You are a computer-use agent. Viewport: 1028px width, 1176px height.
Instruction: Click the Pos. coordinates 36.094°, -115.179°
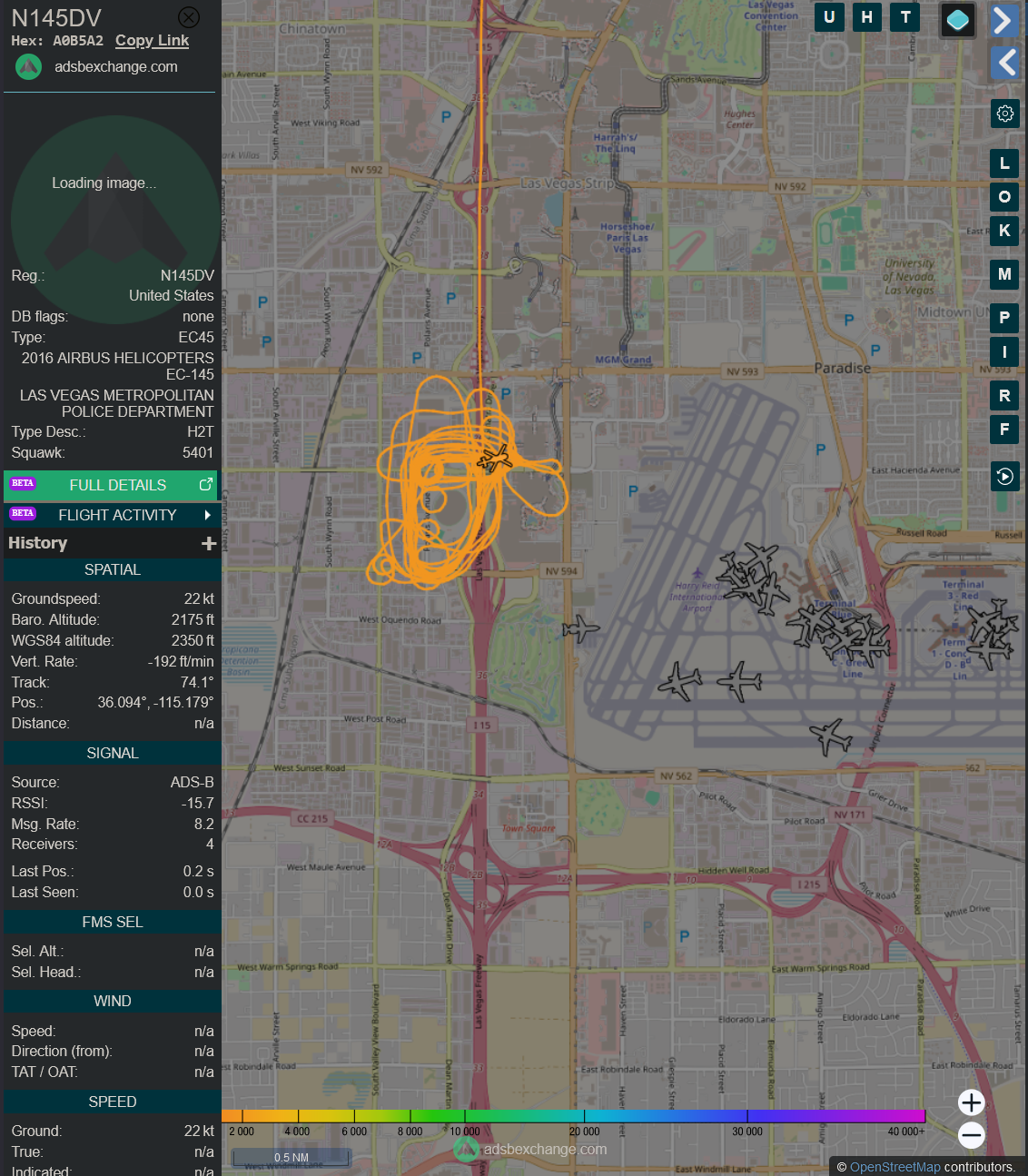(x=155, y=703)
